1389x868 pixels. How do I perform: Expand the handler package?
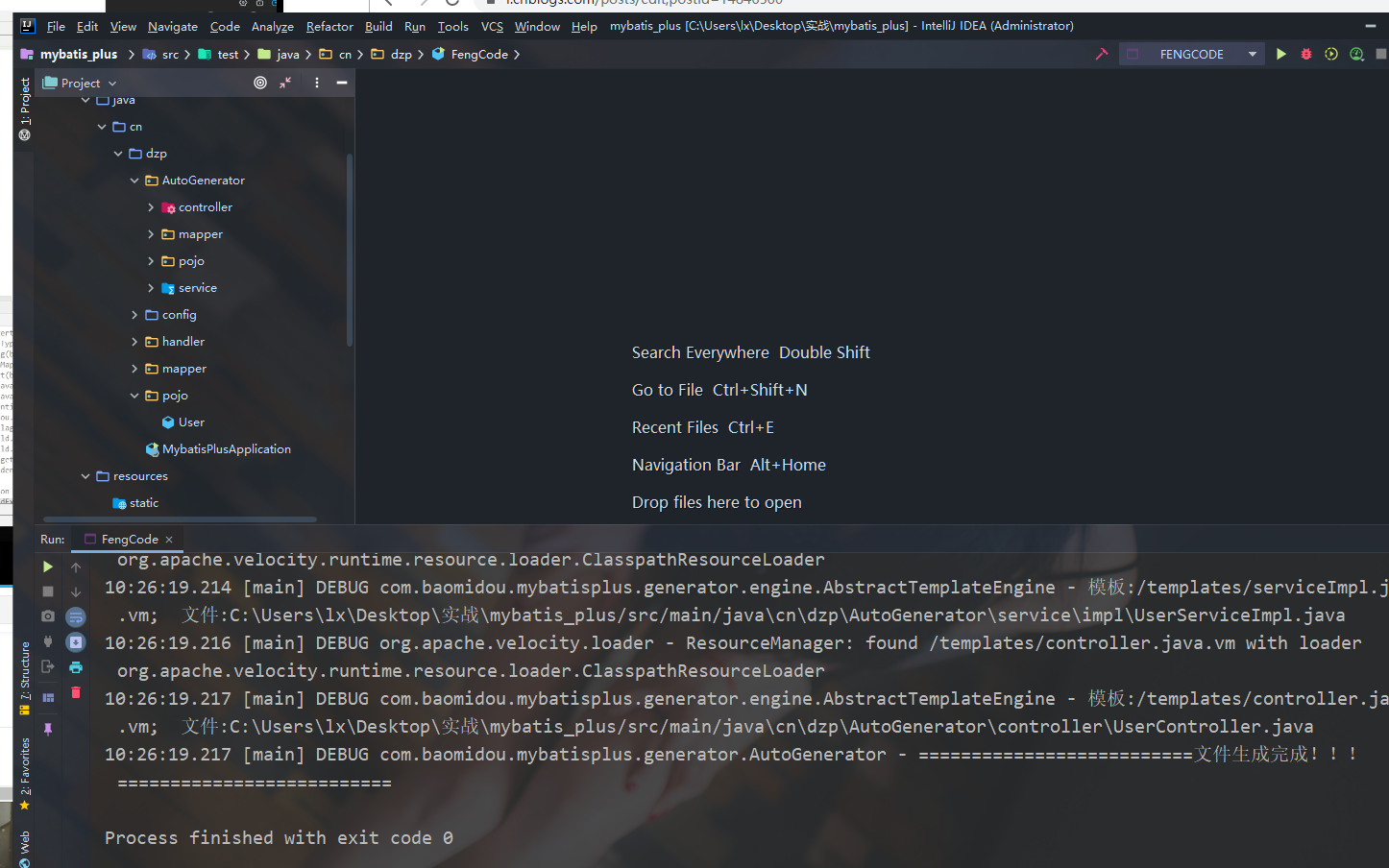134,342
